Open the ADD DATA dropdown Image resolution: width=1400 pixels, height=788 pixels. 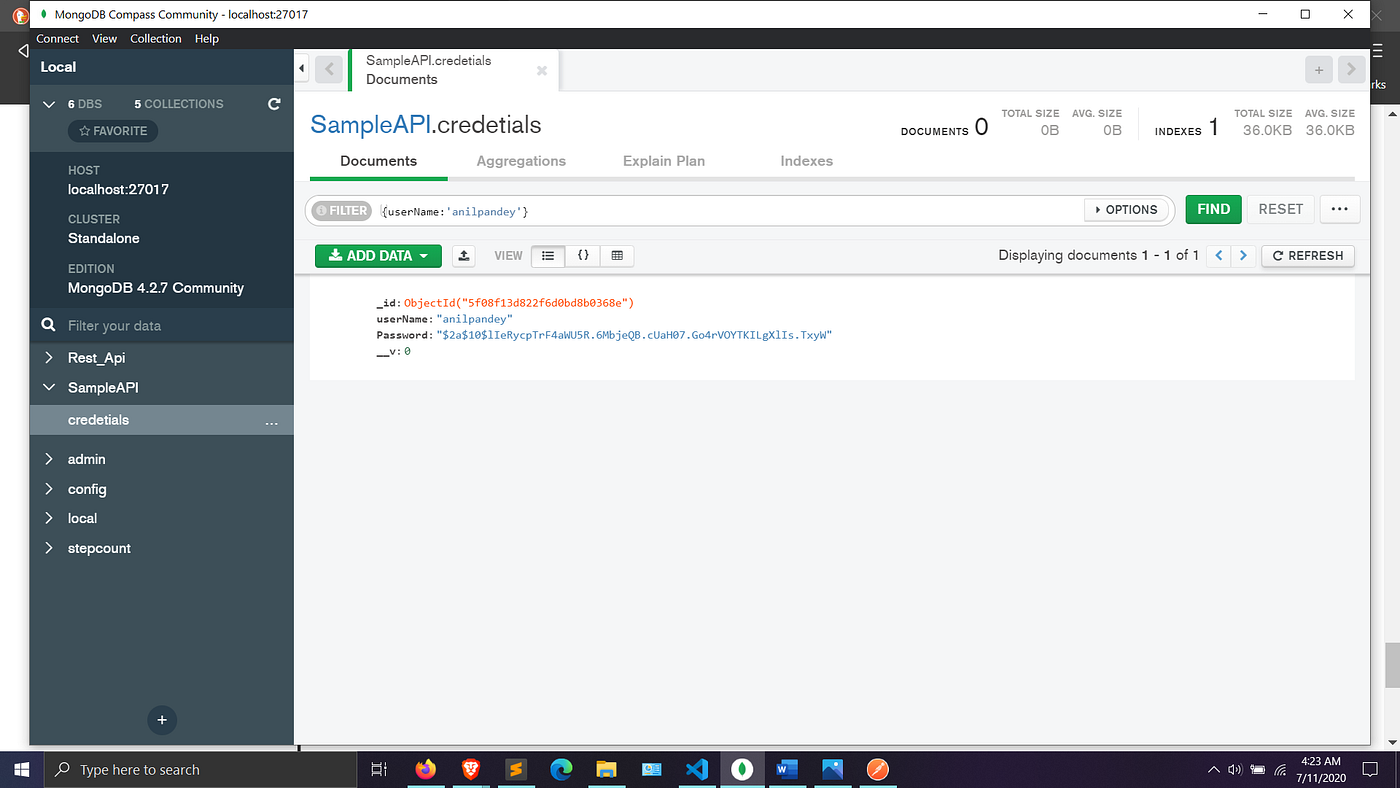point(378,256)
